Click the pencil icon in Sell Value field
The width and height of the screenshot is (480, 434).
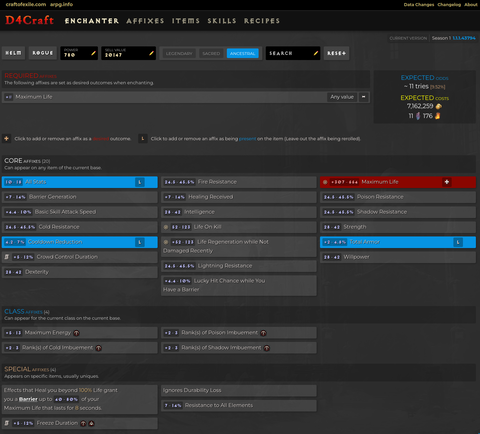pyautogui.click(x=151, y=53)
